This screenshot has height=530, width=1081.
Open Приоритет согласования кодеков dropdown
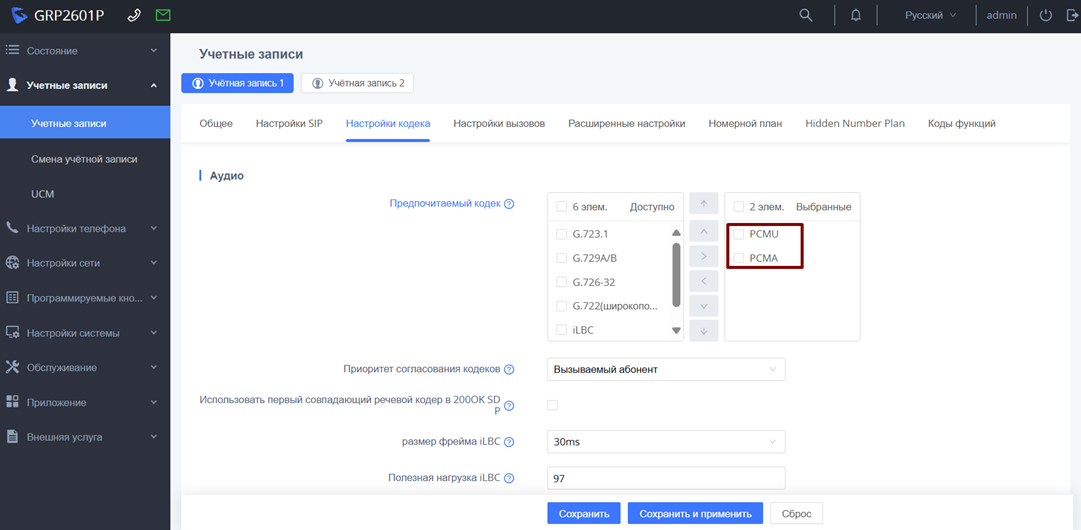pos(666,370)
